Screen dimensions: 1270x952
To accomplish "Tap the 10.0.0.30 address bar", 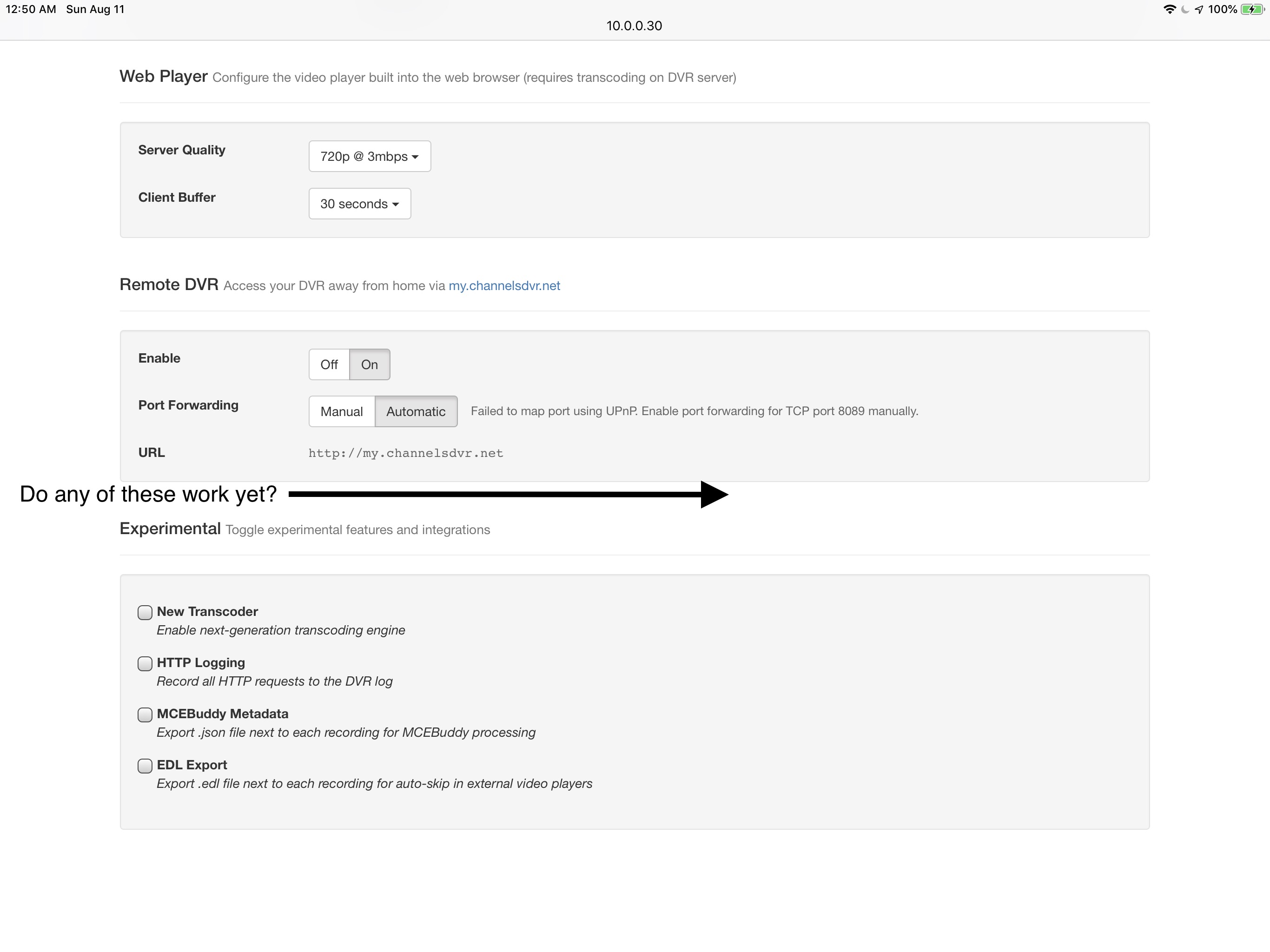I will tap(634, 26).
